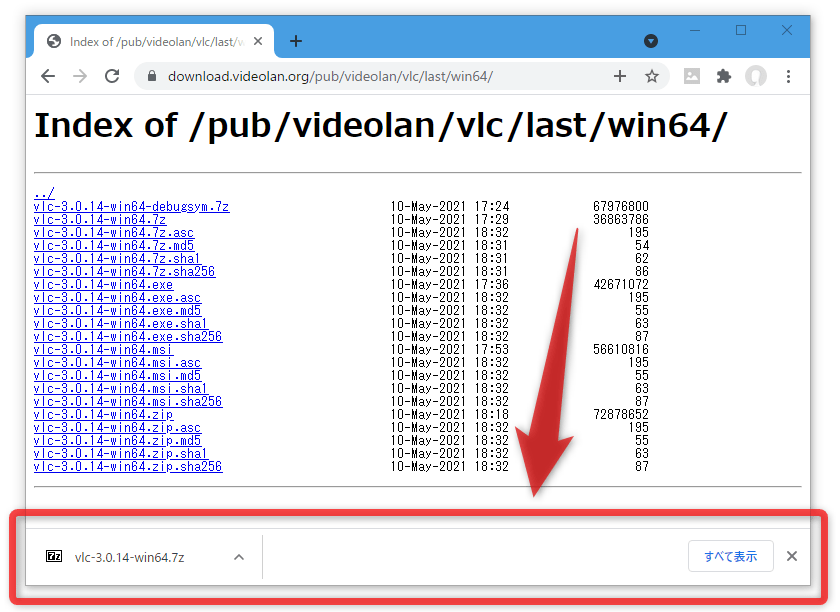
Task: Open the profile avatar icon
Action: 756,77
